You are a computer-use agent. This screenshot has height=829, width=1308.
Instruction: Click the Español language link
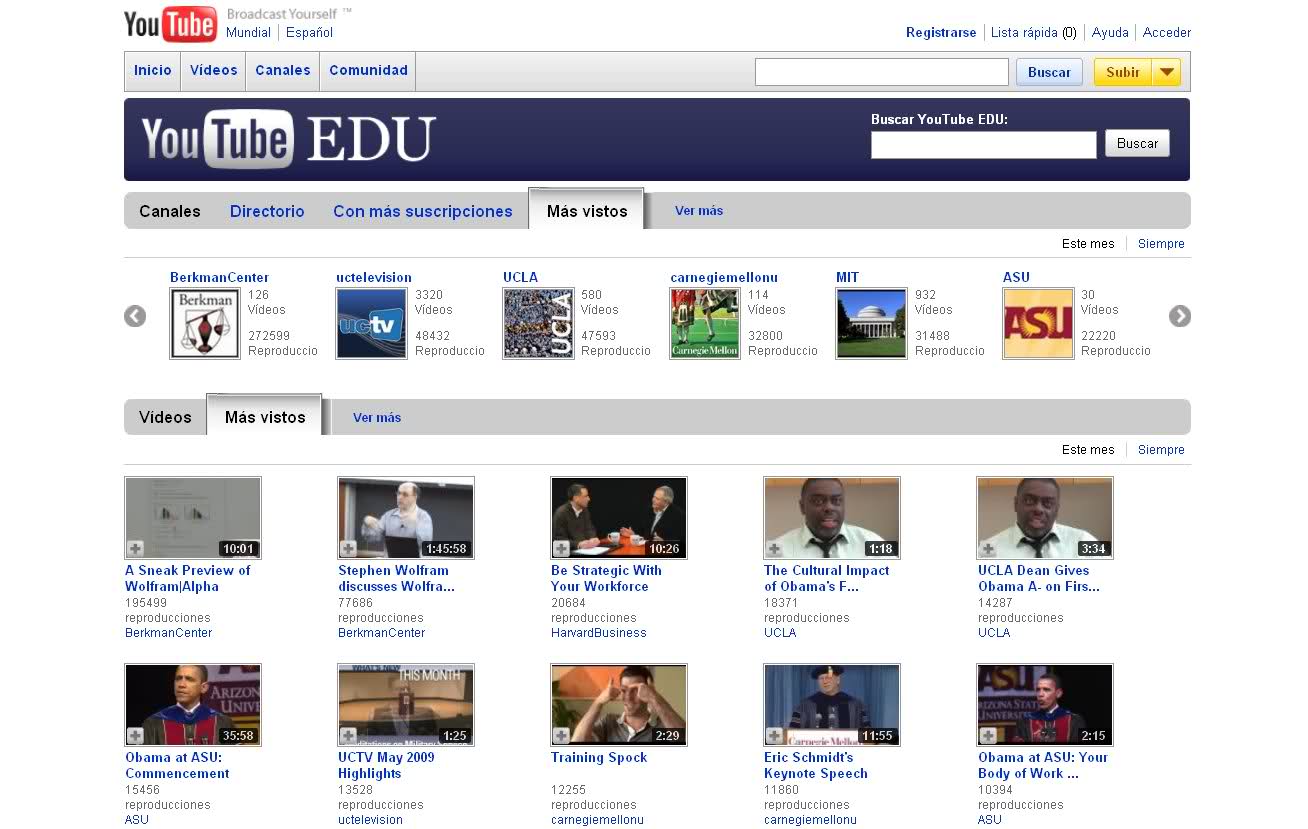coord(310,33)
